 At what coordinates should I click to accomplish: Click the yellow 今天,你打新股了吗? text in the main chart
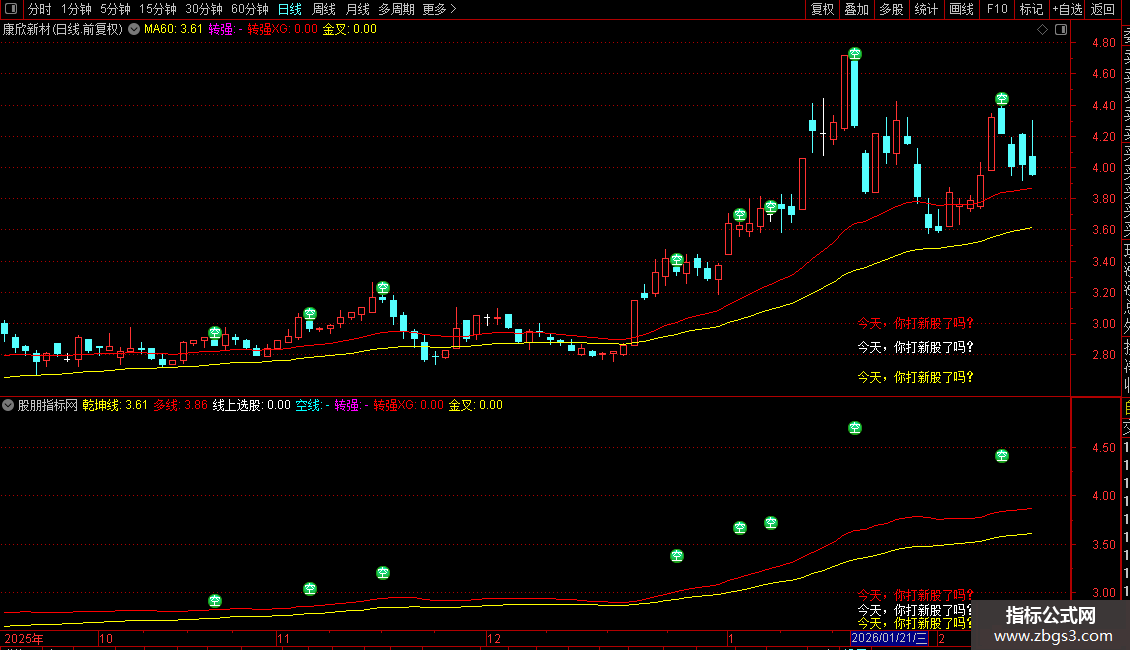915,377
